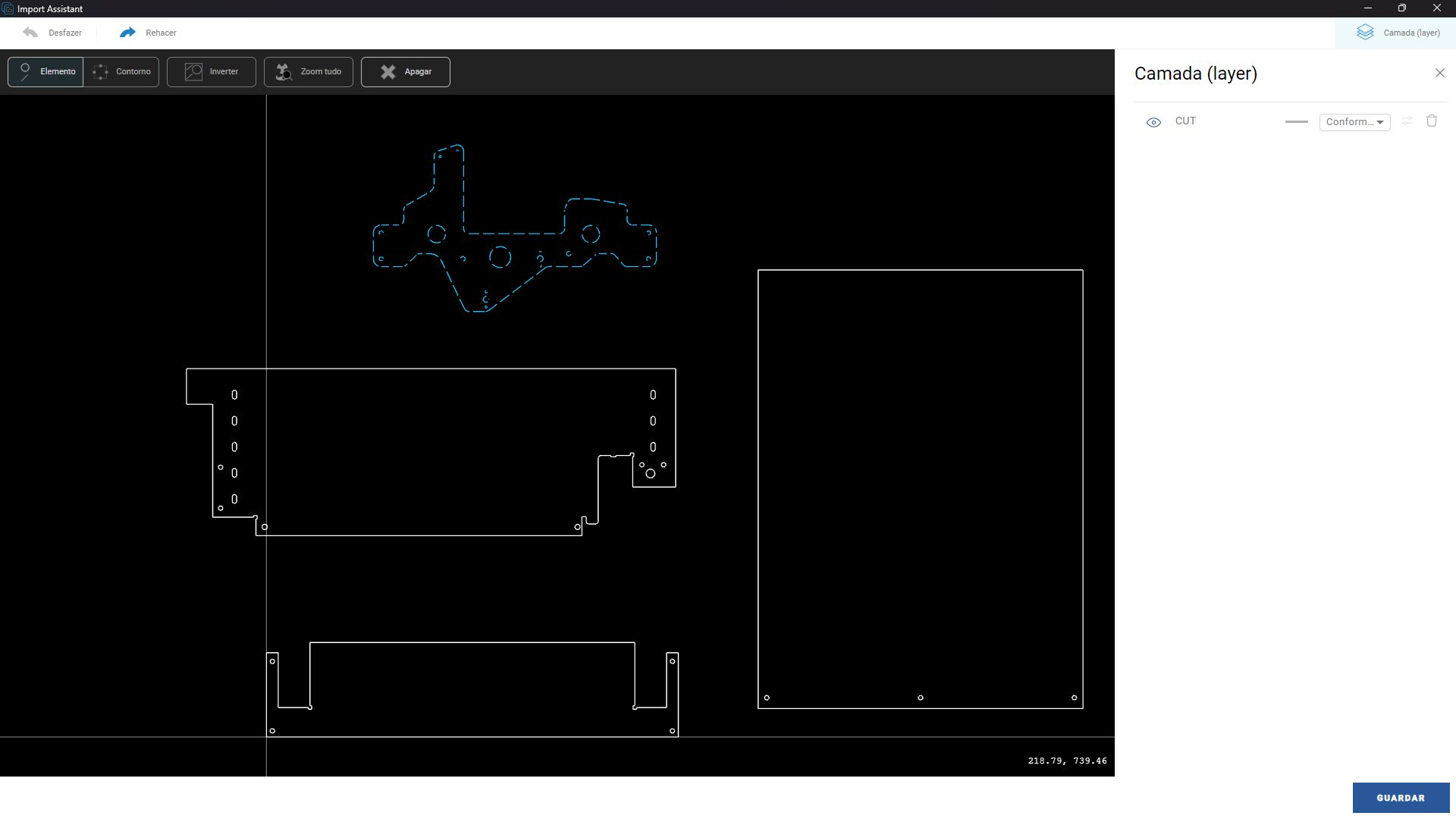Click the Zoom tudo button
The height and width of the screenshot is (819, 1456).
click(309, 72)
